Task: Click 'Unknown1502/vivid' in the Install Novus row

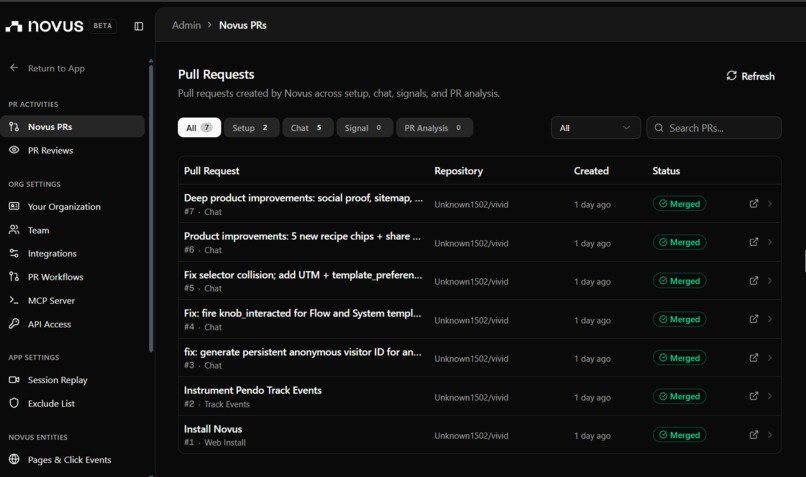Action: tap(471, 435)
